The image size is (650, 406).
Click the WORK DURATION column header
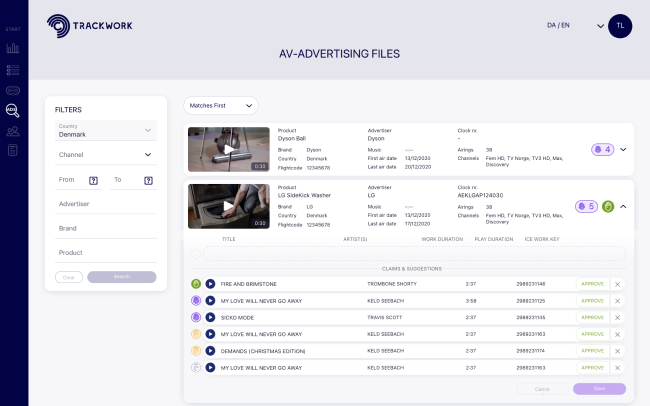tap(442, 239)
